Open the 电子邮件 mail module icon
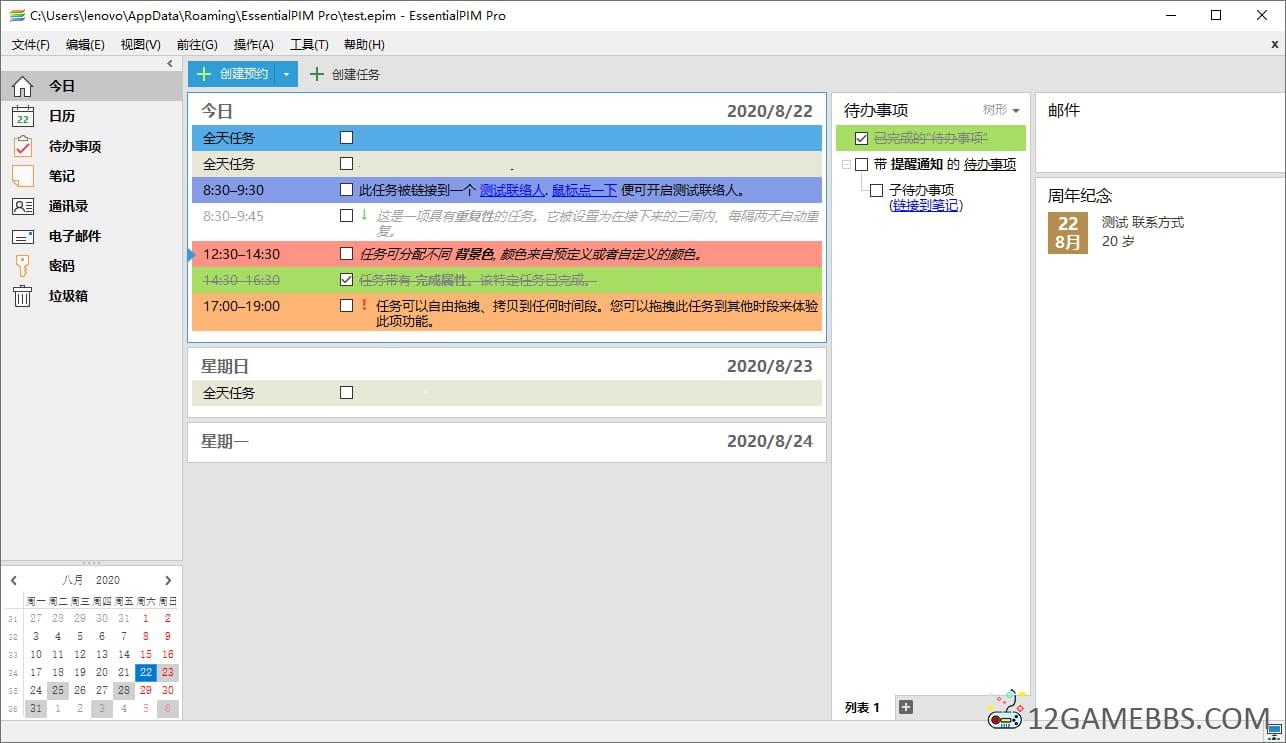The width and height of the screenshot is (1286, 743). coord(22,236)
